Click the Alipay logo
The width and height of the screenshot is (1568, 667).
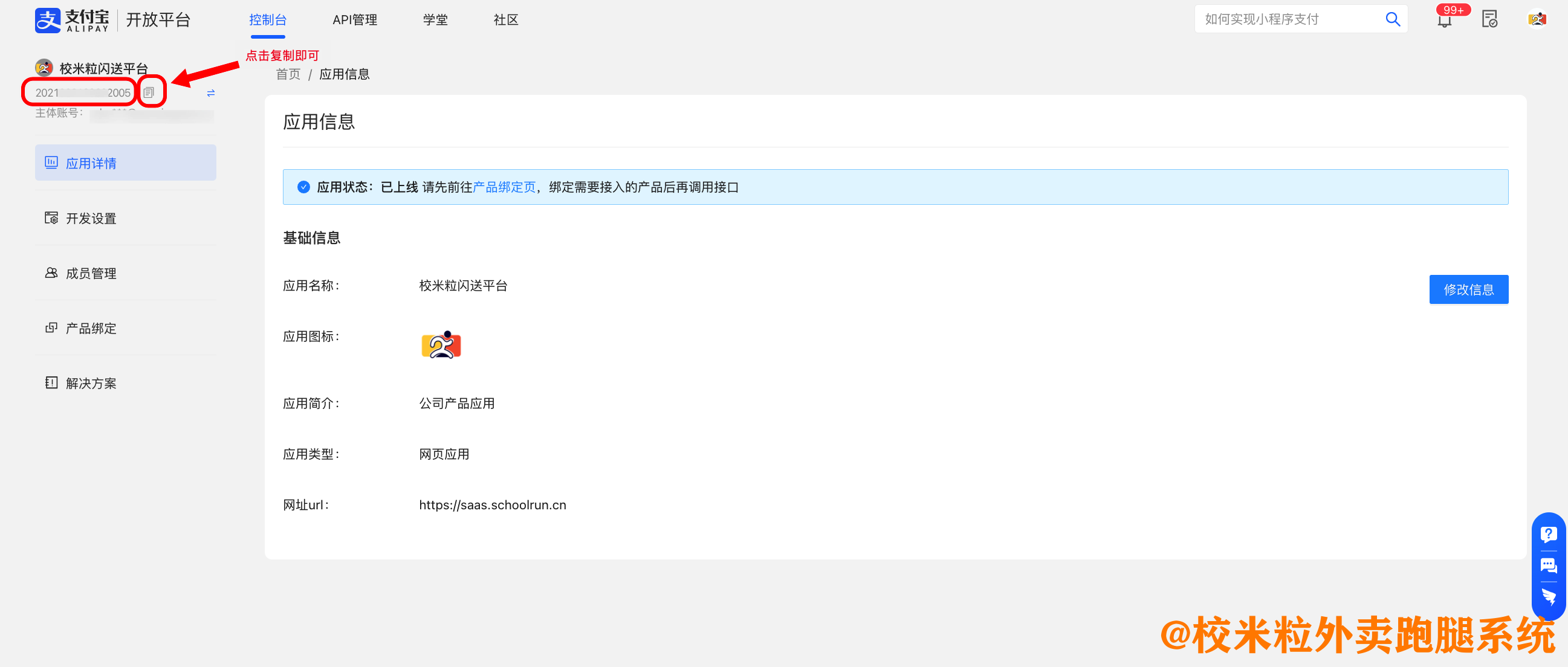(x=72, y=20)
